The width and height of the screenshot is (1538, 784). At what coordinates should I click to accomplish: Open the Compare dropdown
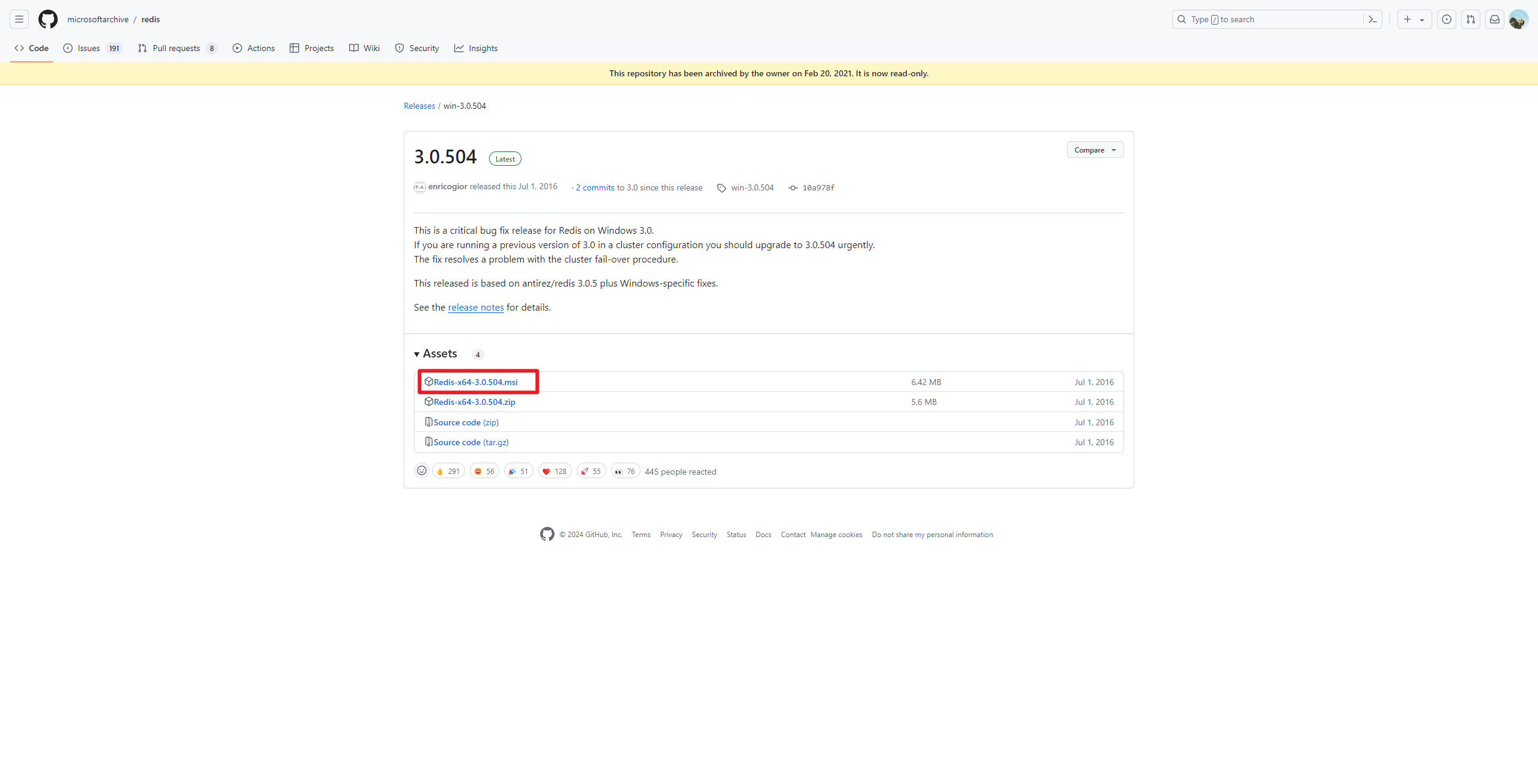pos(1095,150)
